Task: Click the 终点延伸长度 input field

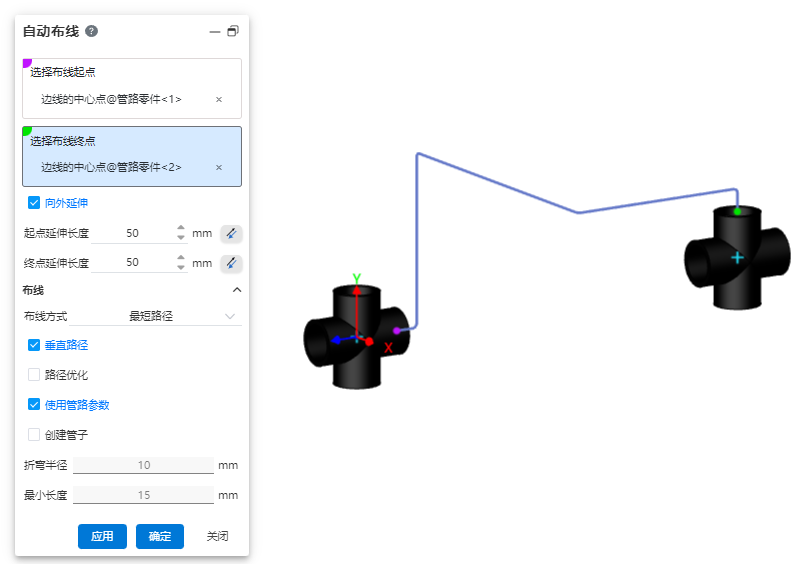Action: click(133, 263)
